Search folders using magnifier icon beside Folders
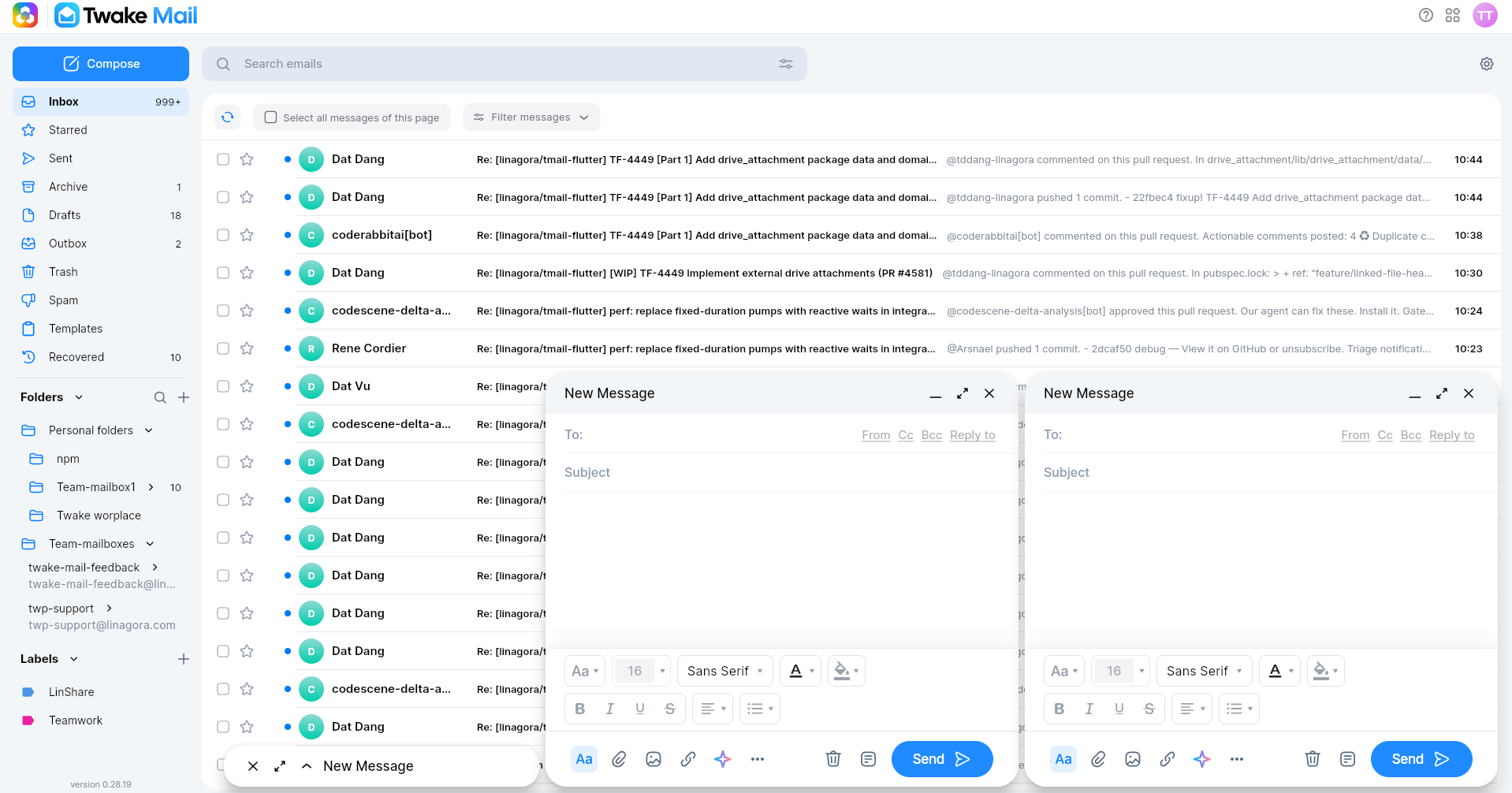Viewport: 1512px width, 793px height. tap(160, 397)
